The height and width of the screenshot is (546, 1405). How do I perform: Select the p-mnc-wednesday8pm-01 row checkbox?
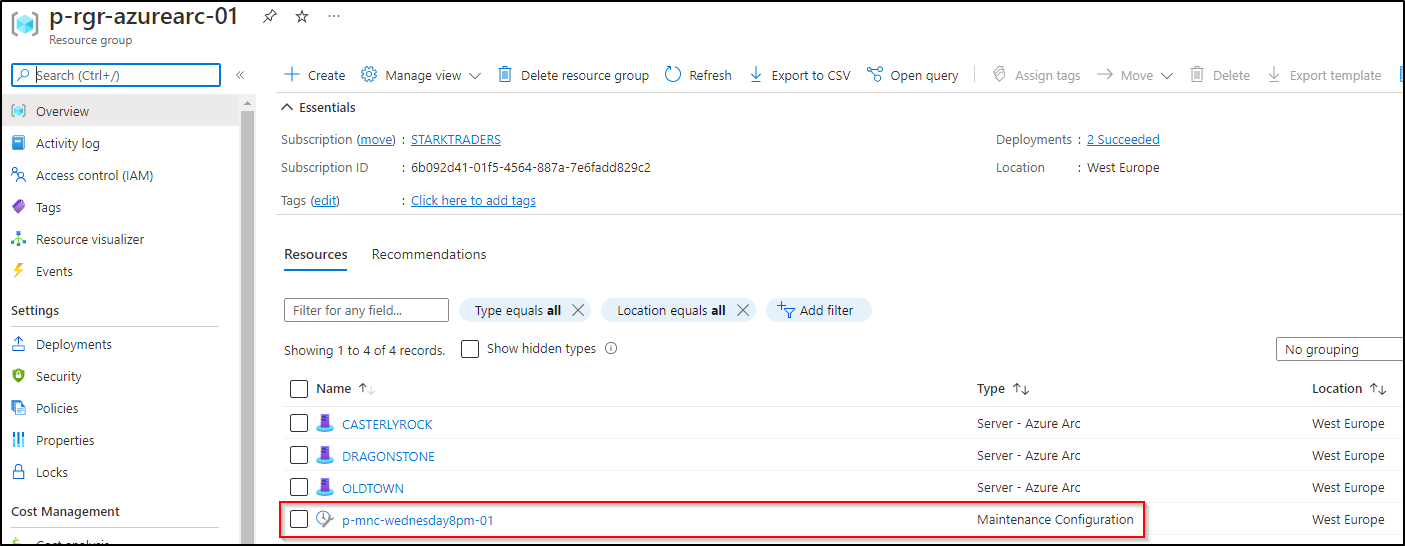coord(299,519)
